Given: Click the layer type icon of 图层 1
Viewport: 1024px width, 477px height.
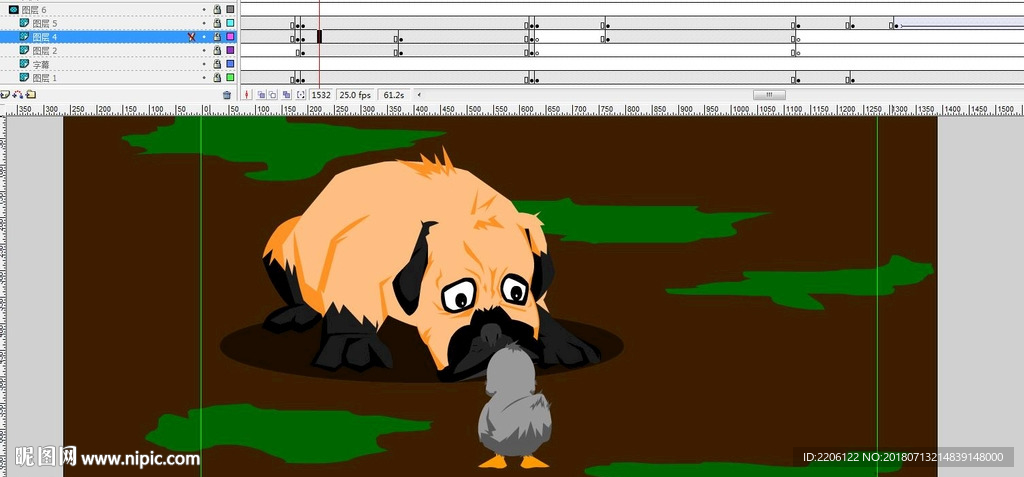Looking at the screenshot, I should [24, 78].
